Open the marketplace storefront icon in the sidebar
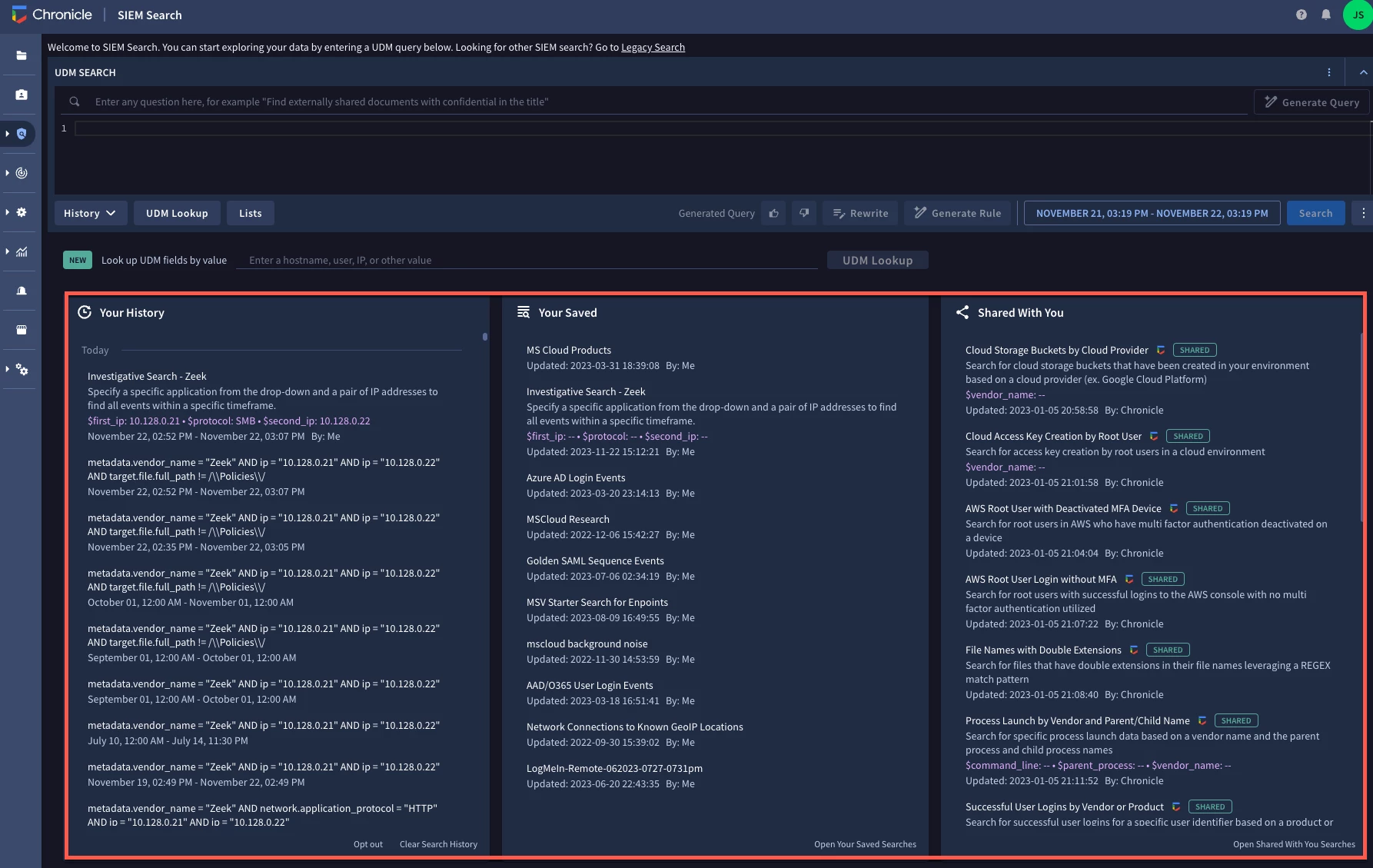 (x=22, y=330)
